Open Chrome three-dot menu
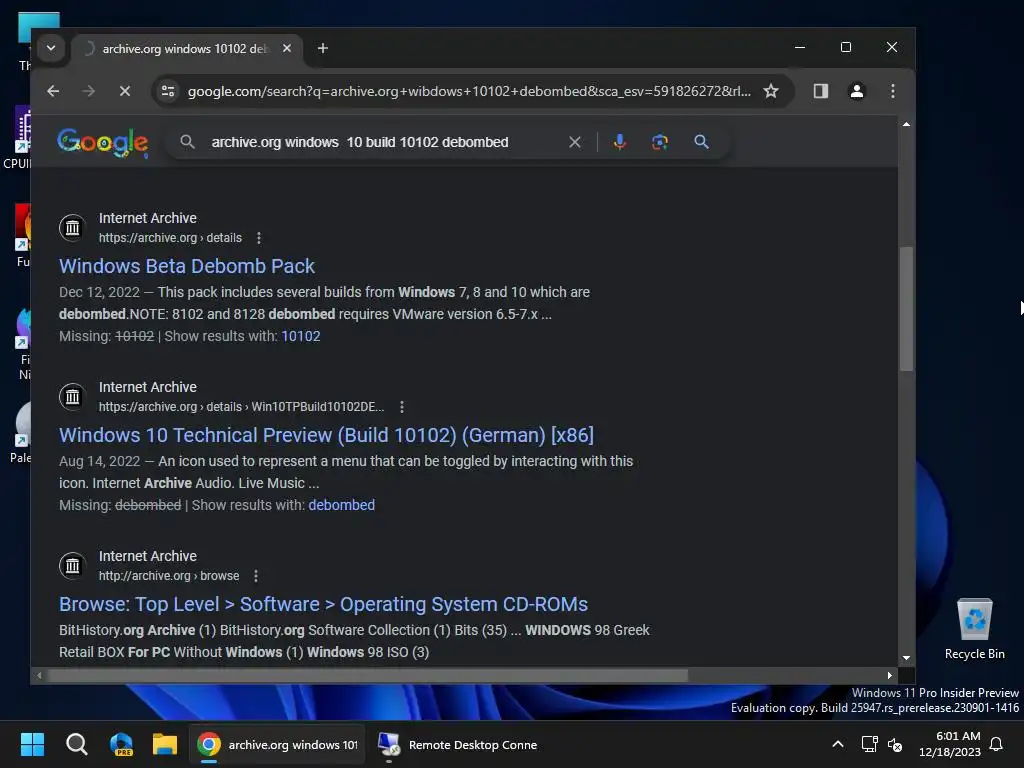Screen dimensions: 1024x768 tap(893, 91)
